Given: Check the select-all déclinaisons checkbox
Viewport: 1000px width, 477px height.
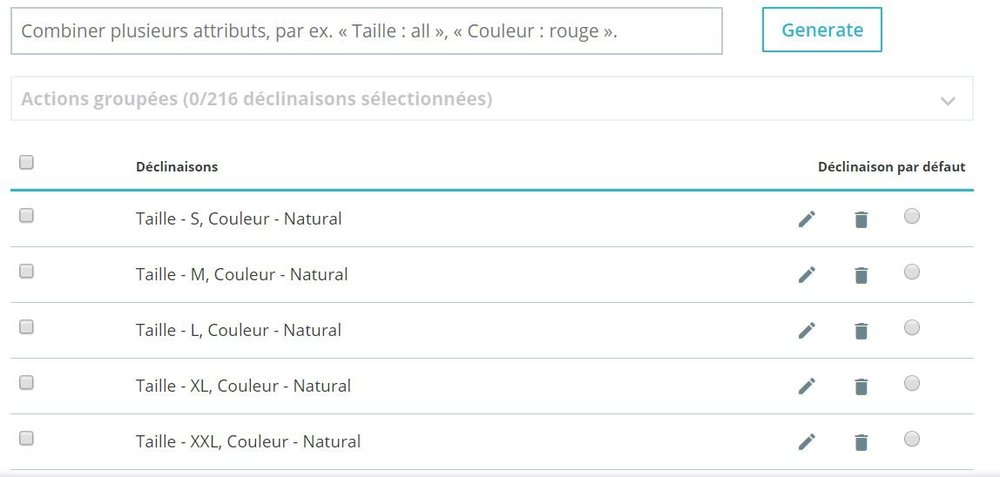Looking at the screenshot, I should click(x=27, y=162).
